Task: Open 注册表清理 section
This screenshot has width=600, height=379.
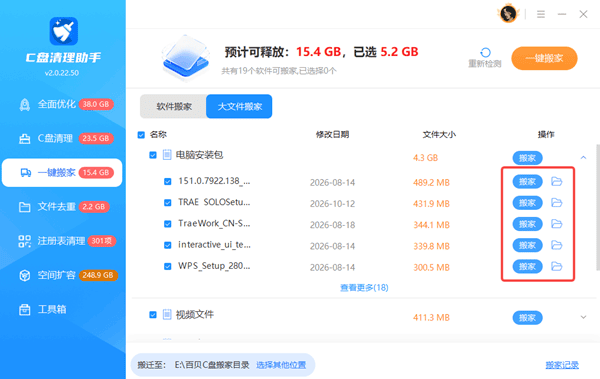Action: click(62, 241)
